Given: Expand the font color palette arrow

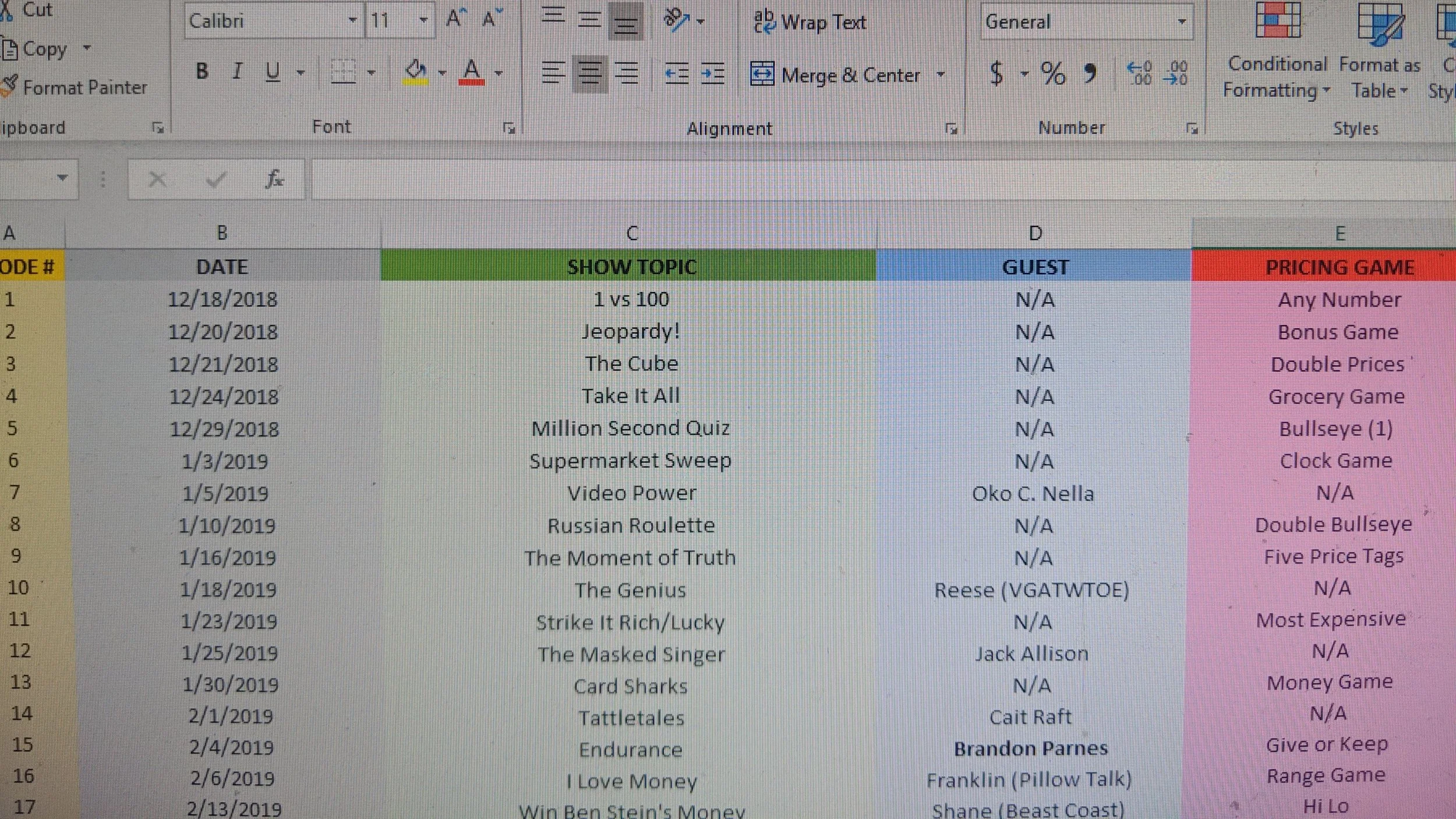Looking at the screenshot, I should pos(499,73).
